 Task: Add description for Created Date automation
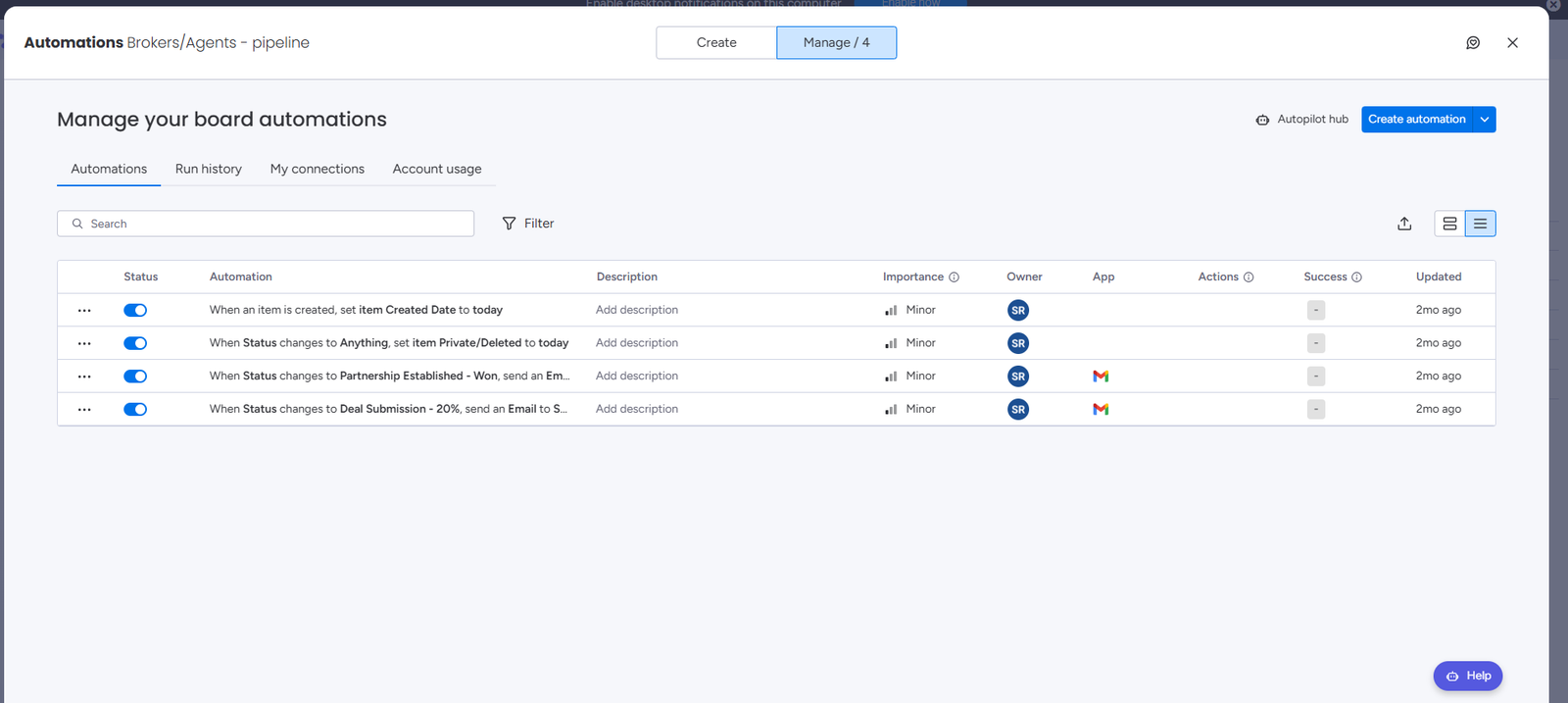637,310
